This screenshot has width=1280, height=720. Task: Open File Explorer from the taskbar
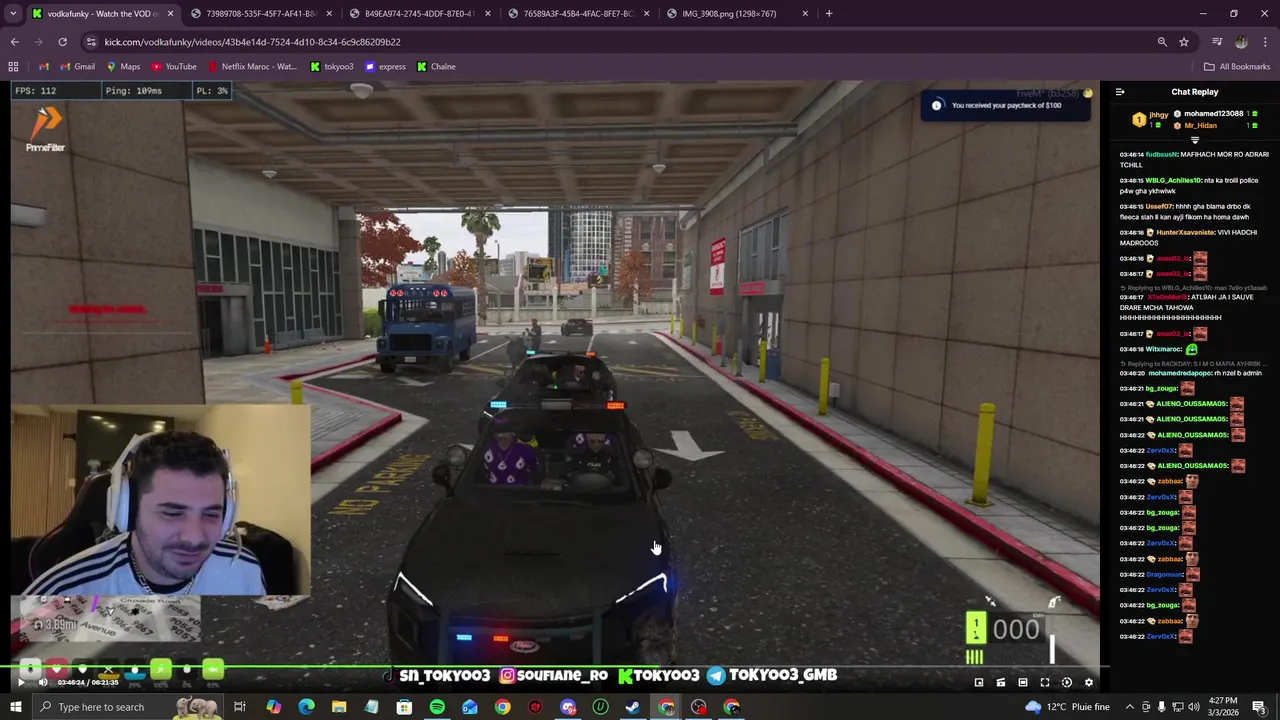click(339, 707)
